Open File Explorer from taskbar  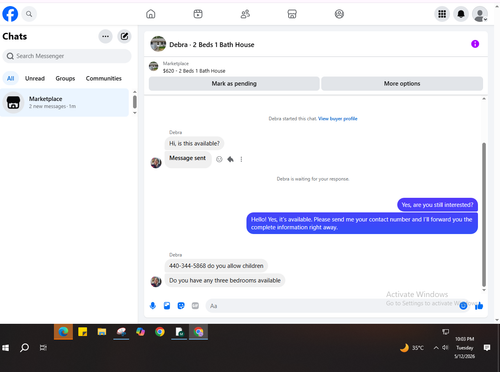click(x=102, y=332)
